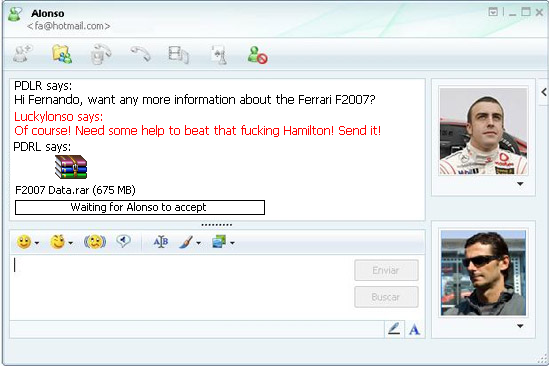Switch to text typing mode A icon
Viewport: 549px width, 367px height.
[x=415, y=330]
